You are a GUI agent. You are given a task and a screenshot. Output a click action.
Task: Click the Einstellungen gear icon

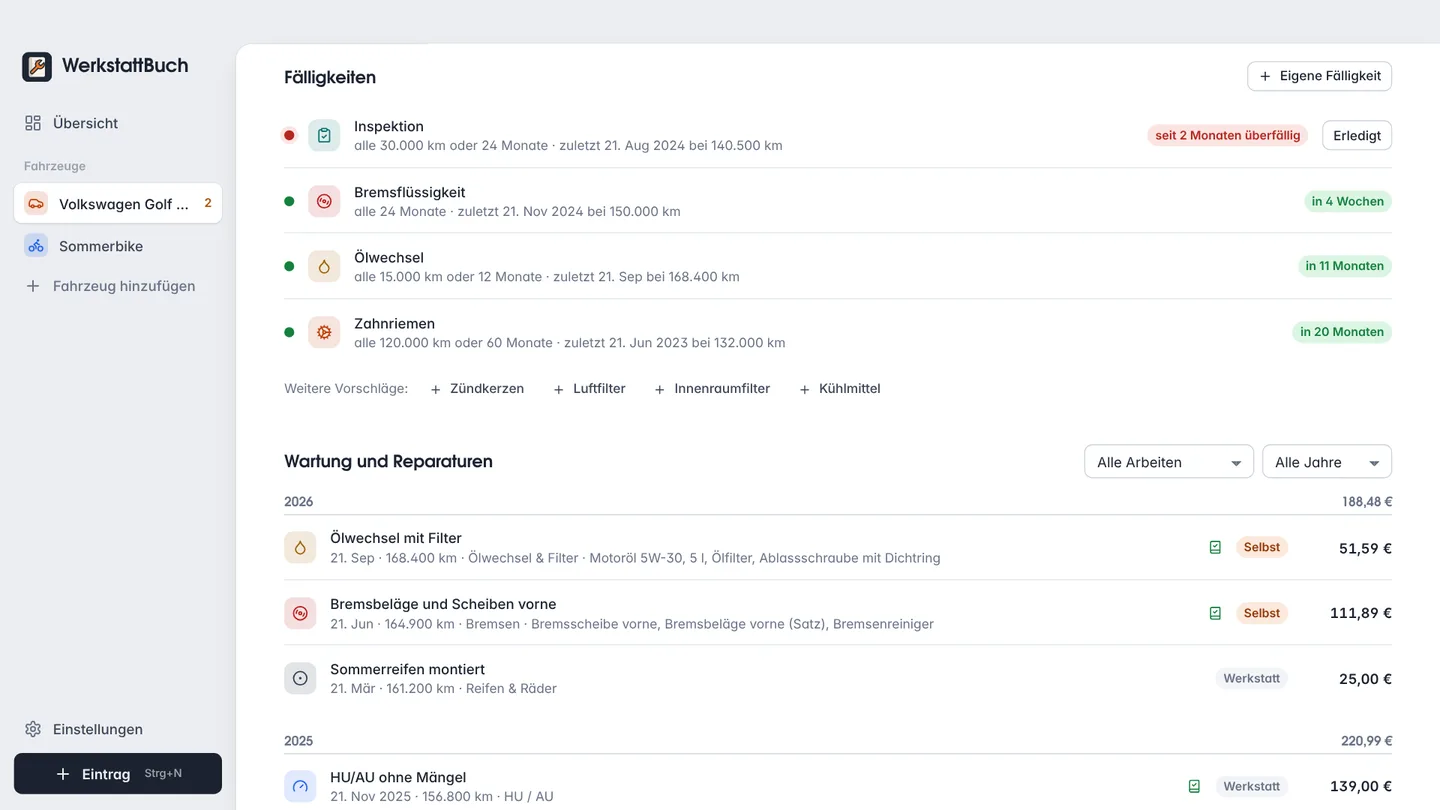(x=33, y=729)
